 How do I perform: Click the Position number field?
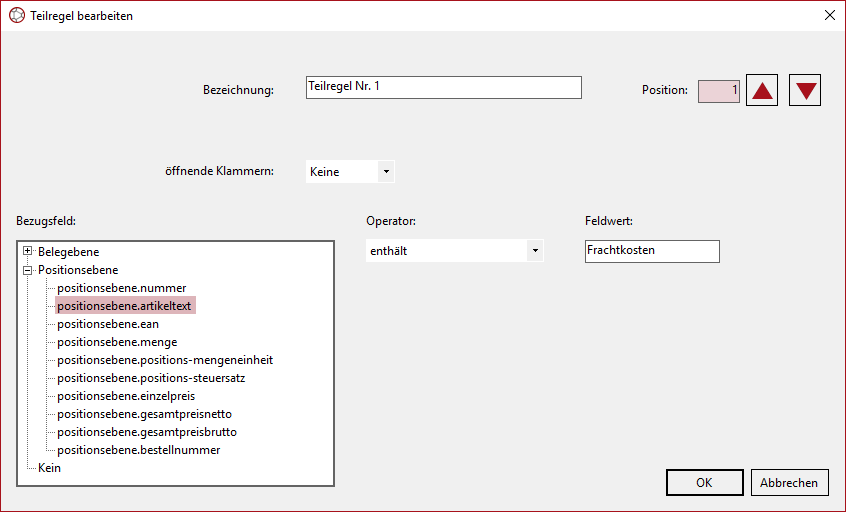pyautogui.click(x=718, y=91)
